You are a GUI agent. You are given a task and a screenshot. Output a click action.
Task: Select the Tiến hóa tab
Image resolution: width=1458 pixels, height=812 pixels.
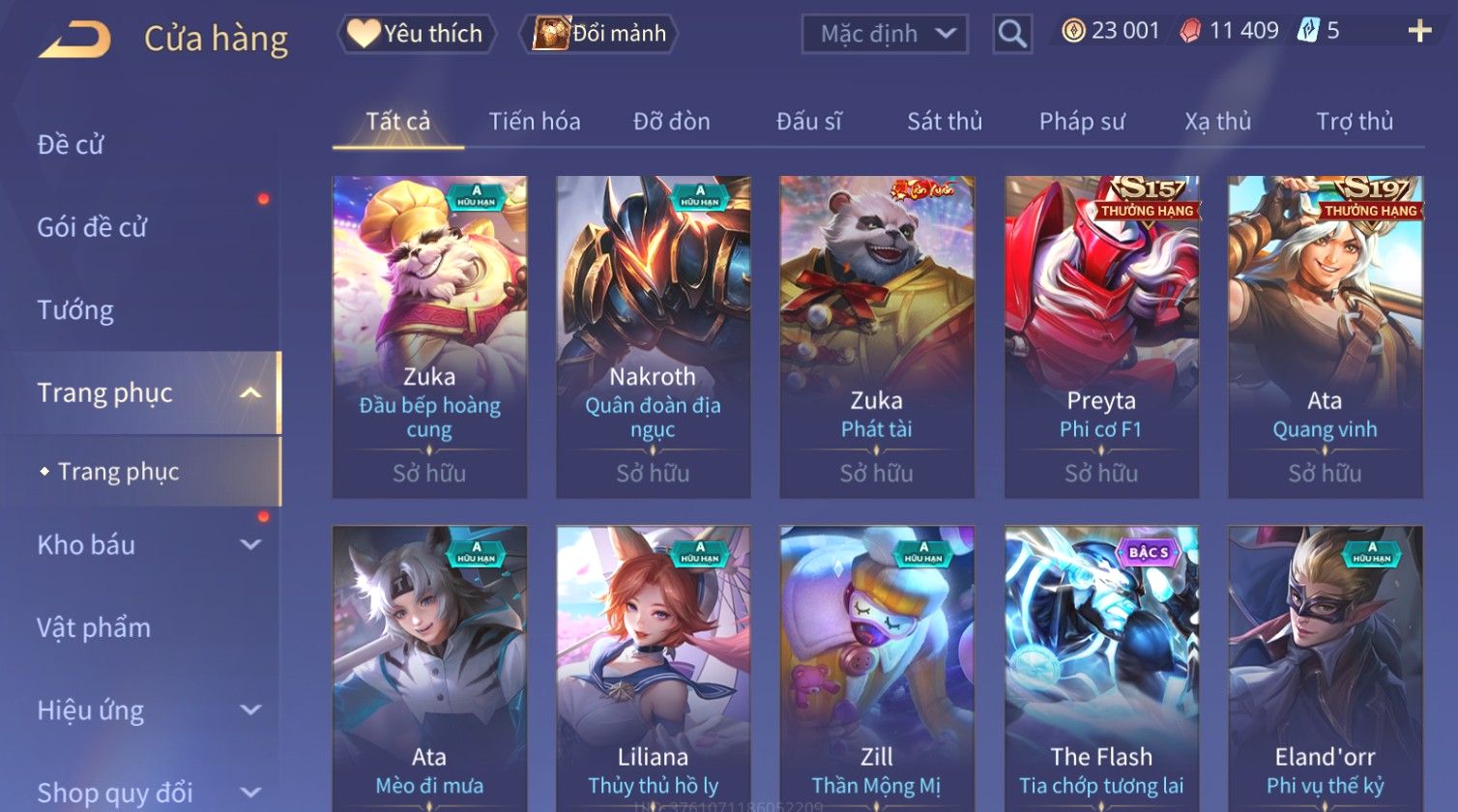click(535, 122)
